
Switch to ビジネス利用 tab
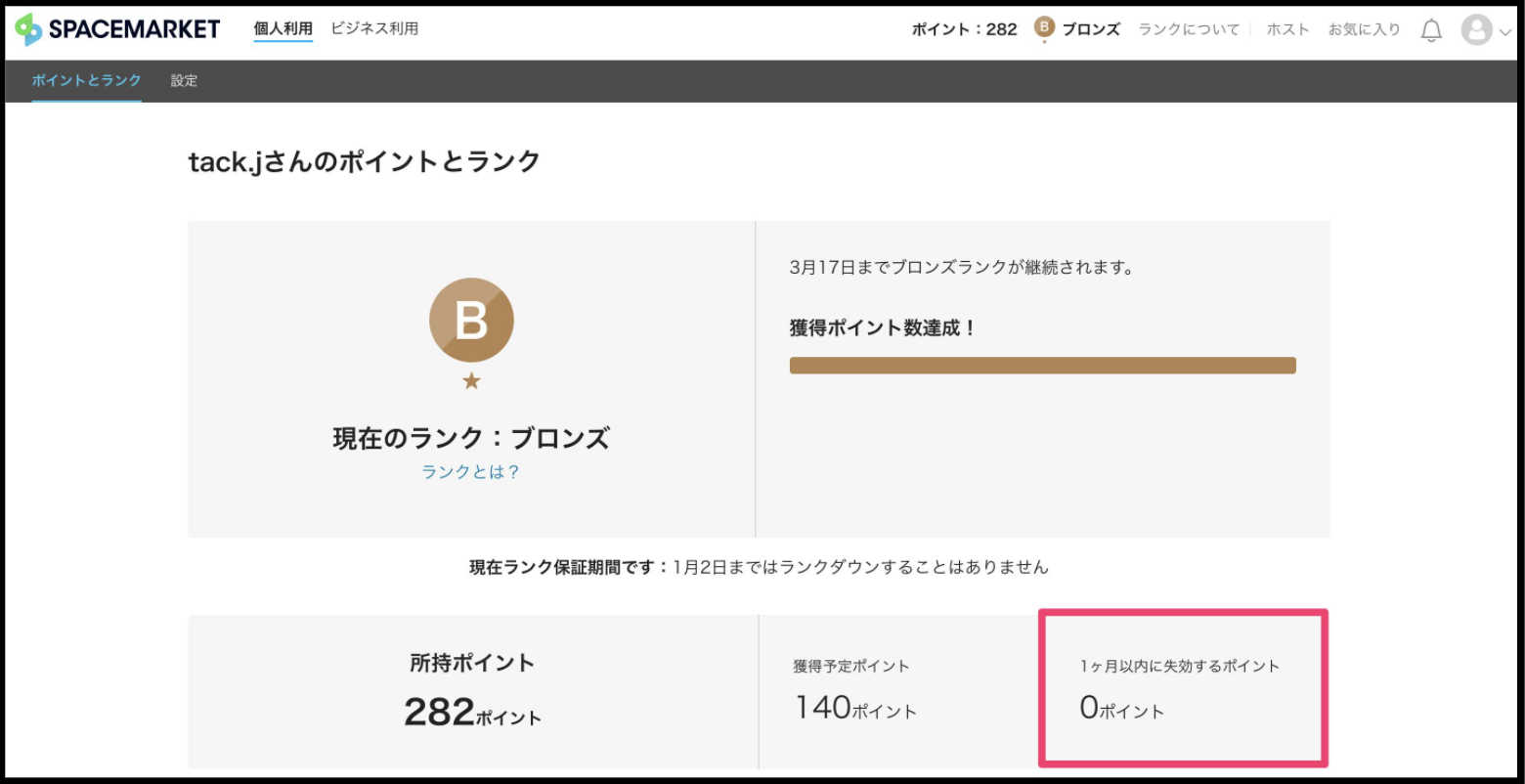pos(374,29)
